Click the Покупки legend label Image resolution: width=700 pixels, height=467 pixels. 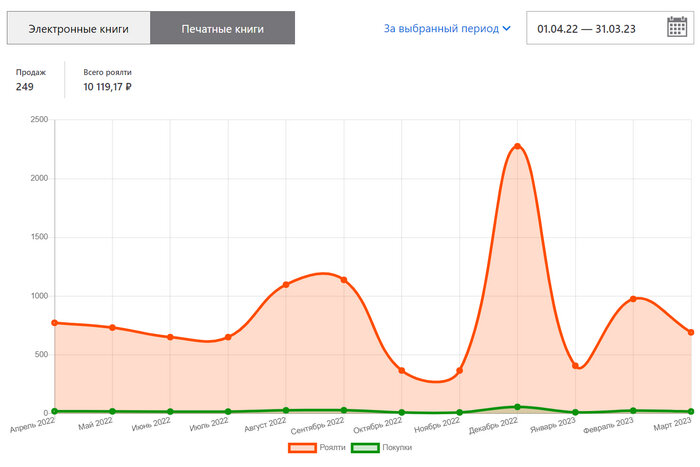(397, 447)
